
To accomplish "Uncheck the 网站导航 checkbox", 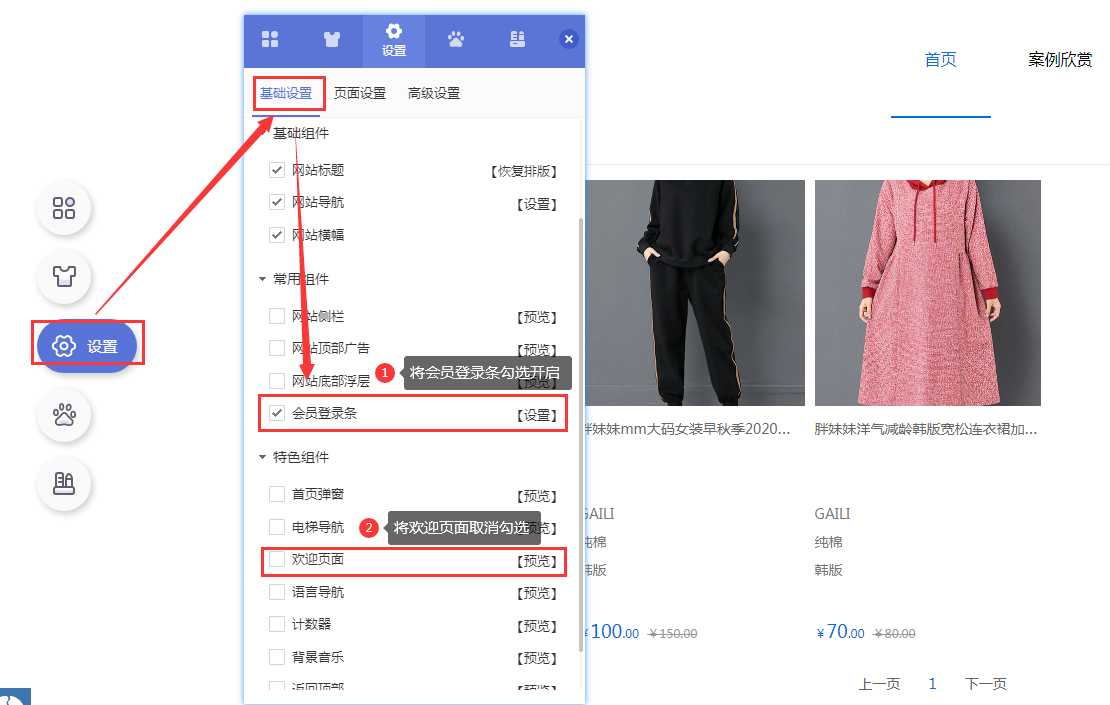I will (277, 202).
